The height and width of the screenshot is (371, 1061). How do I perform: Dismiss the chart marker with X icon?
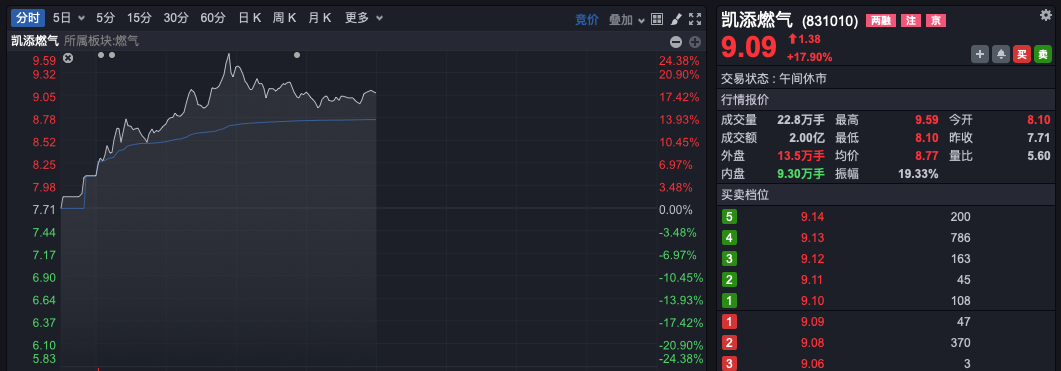[68, 59]
